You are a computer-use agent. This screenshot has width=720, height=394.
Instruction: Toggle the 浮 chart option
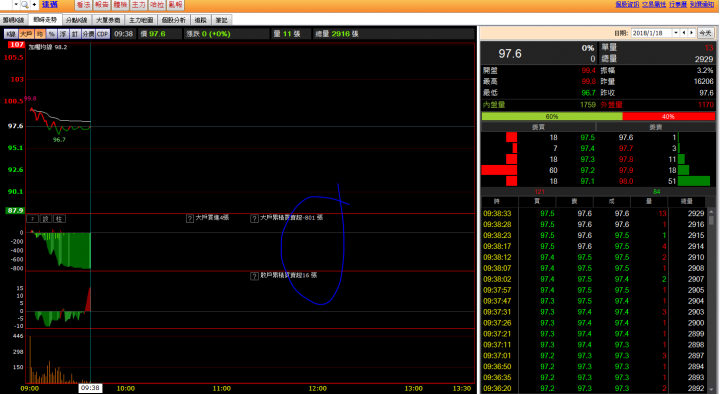[x=63, y=34]
